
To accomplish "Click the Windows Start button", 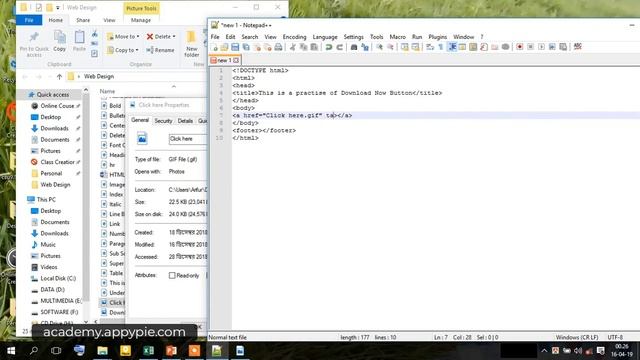I will (x=11, y=351).
